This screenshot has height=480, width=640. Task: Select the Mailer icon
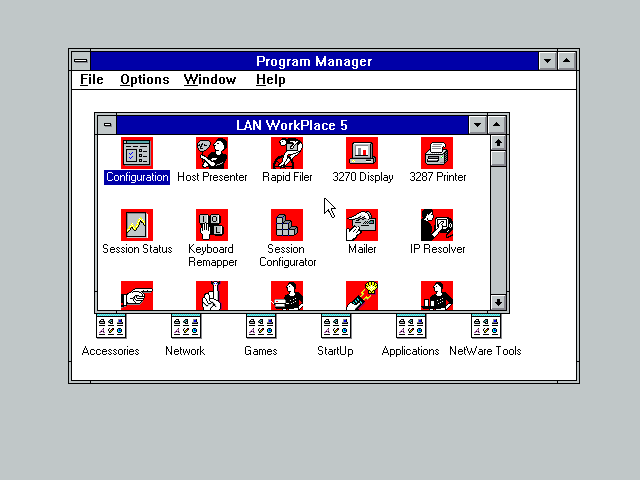pyautogui.click(x=362, y=225)
